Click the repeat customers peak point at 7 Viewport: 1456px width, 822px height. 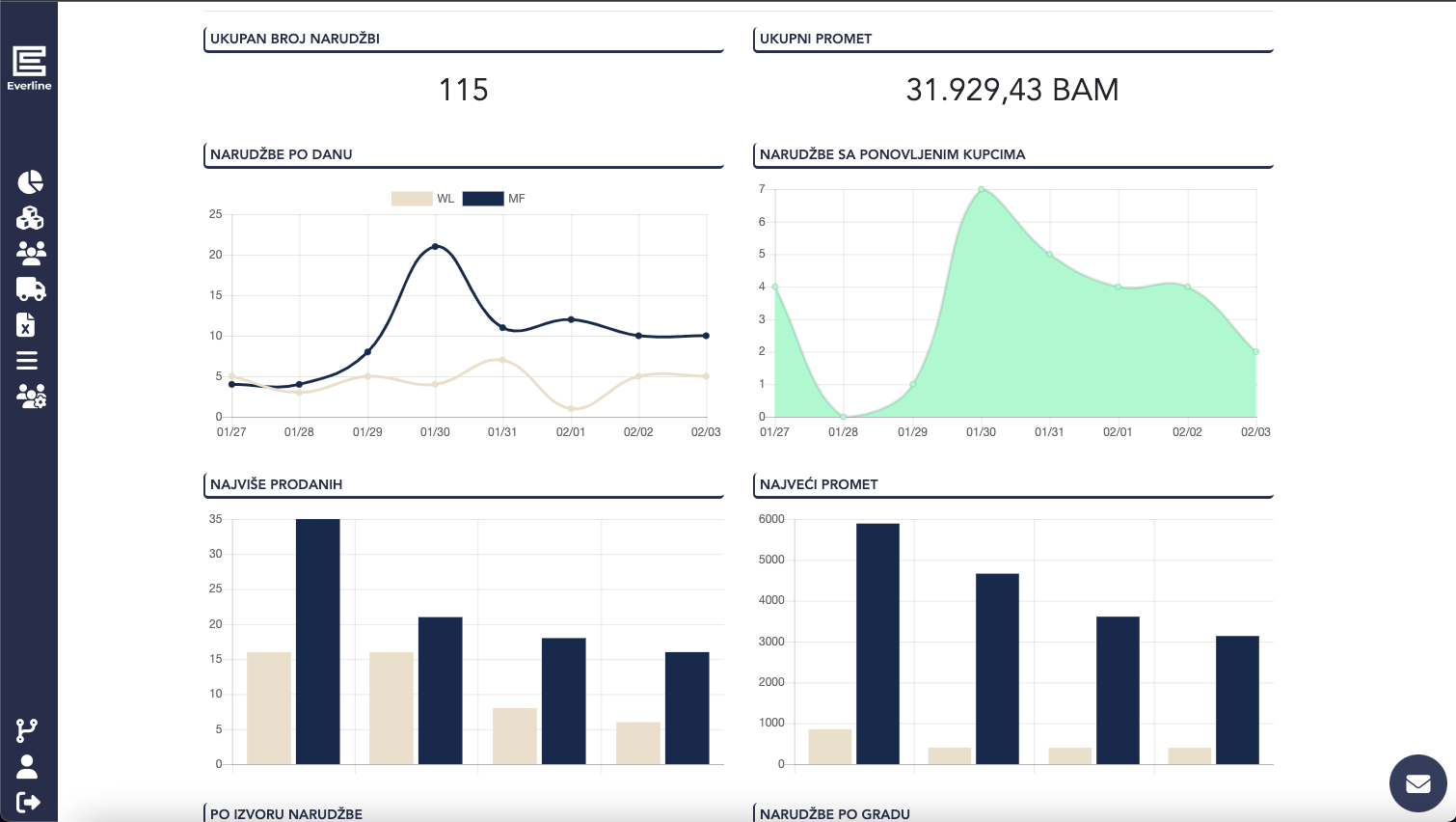click(x=981, y=189)
